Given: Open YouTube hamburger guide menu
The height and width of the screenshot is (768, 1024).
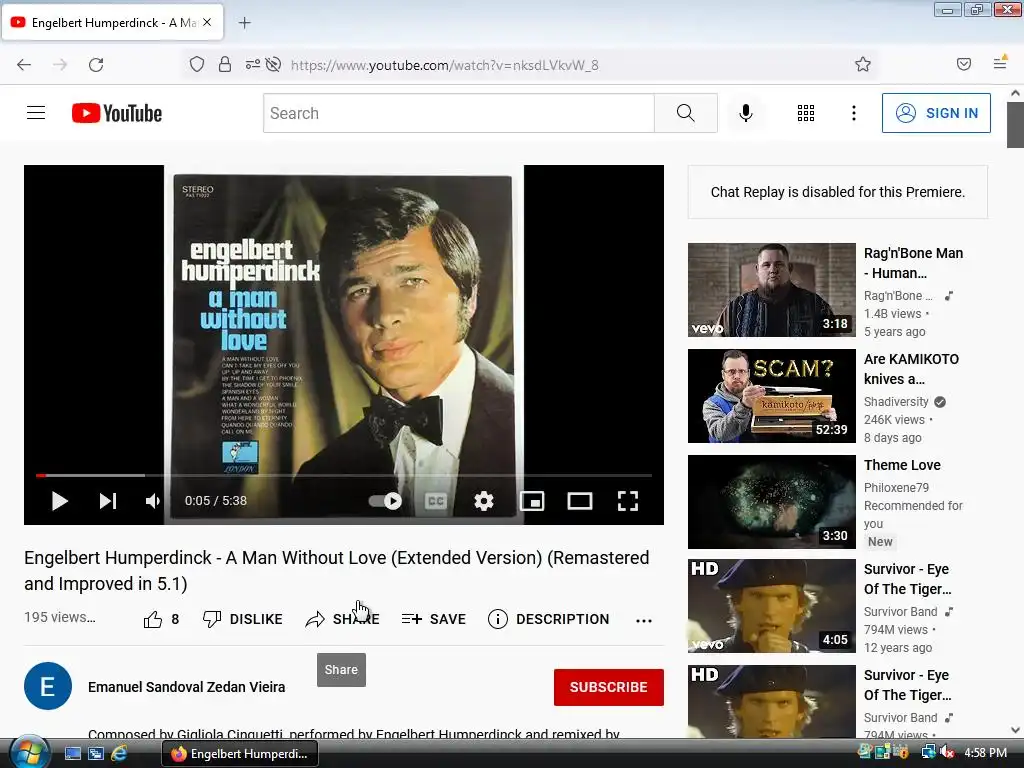Looking at the screenshot, I should 36,113.
